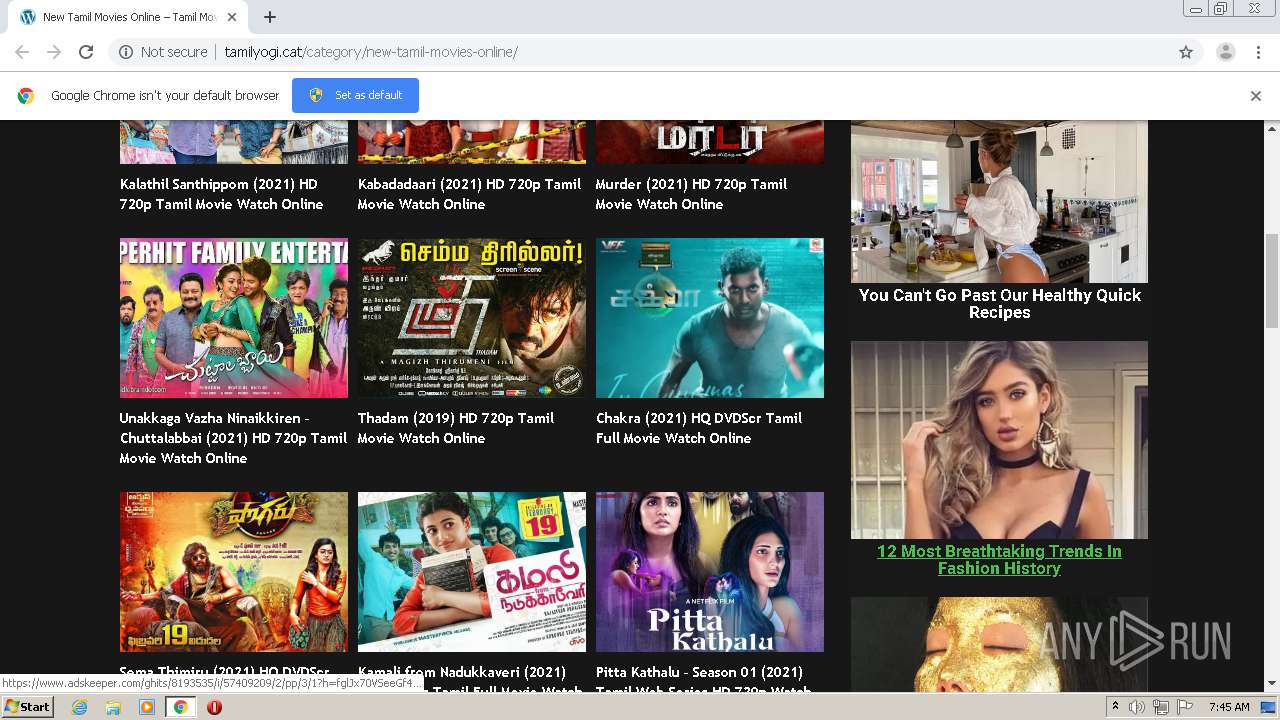The height and width of the screenshot is (720, 1280).
Task: Open the network tray icon
Action: (1160, 707)
